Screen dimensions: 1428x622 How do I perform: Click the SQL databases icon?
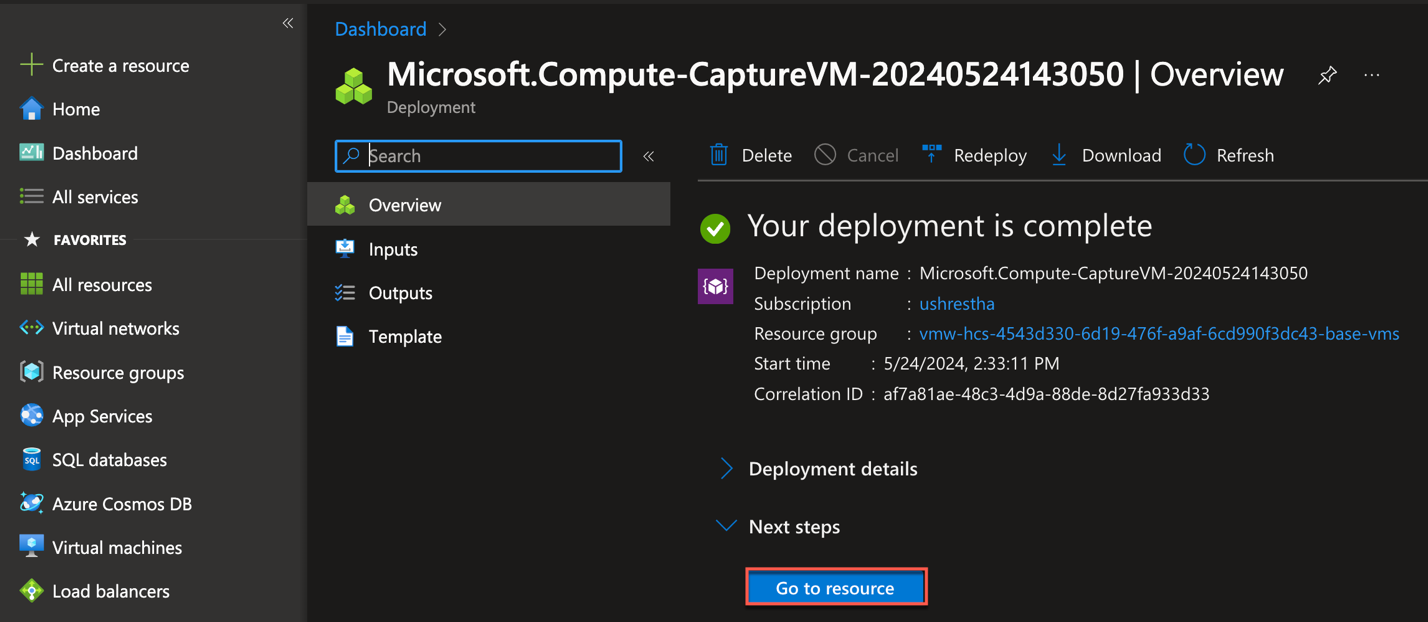[31, 459]
